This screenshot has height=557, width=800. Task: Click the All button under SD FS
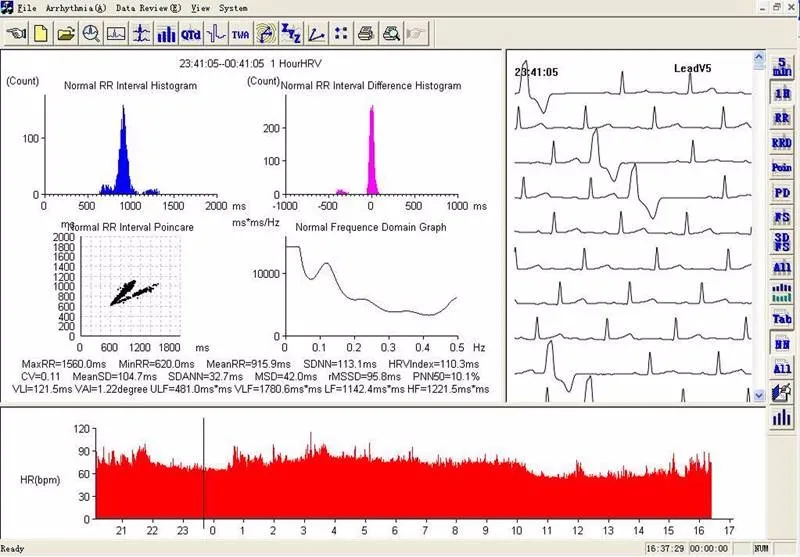782,268
